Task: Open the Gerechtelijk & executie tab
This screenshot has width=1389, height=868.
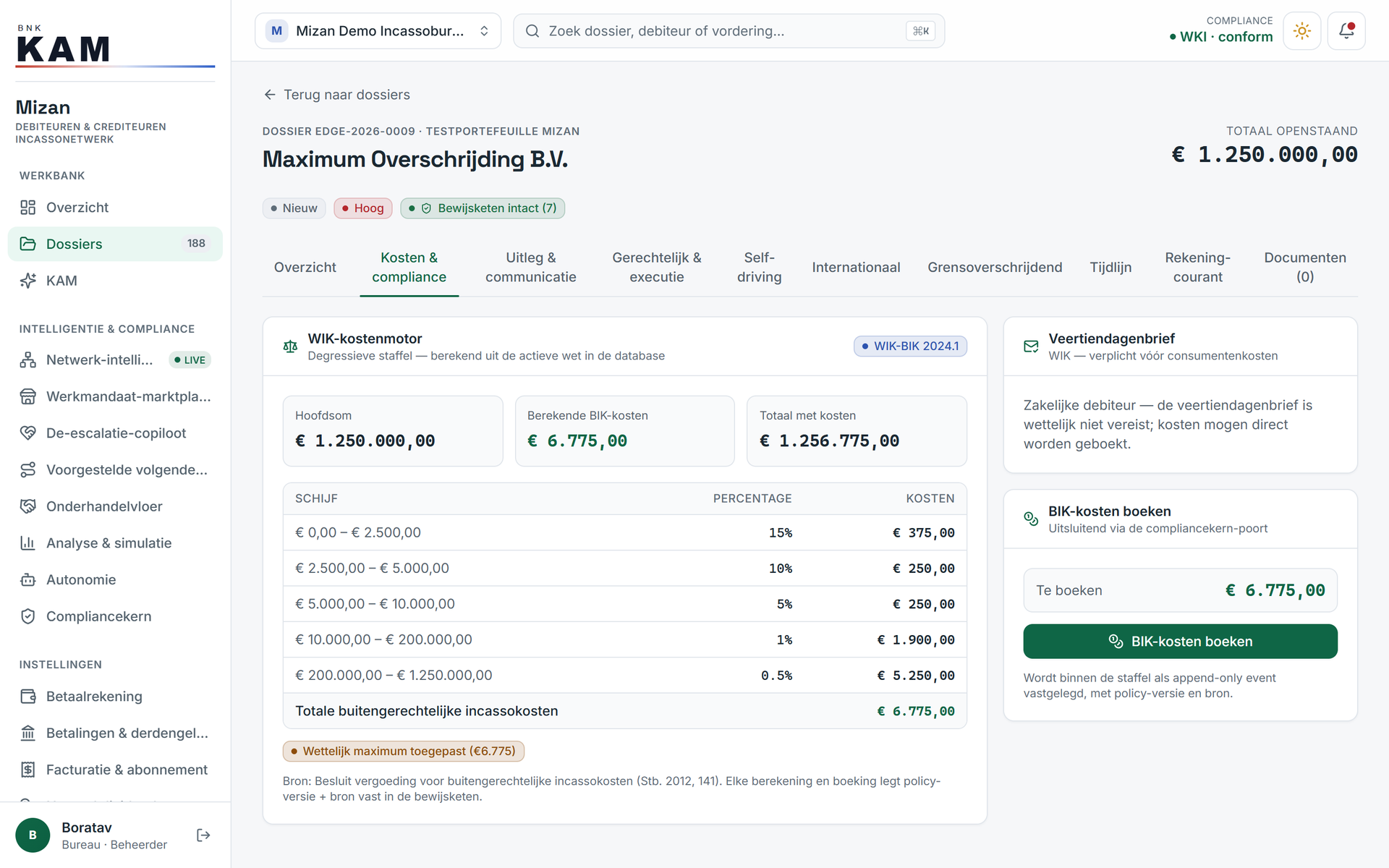Action: [x=657, y=268]
